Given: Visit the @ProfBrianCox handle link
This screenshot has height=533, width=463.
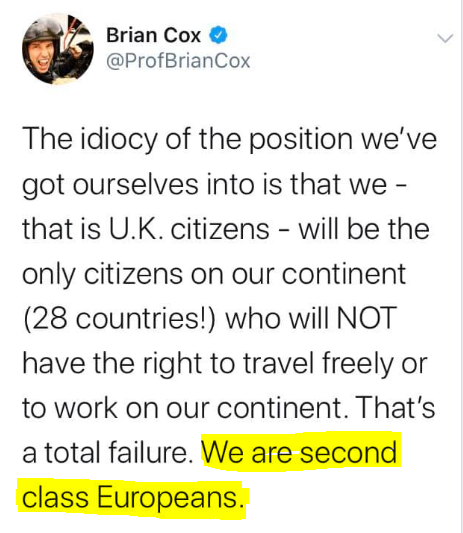Looking at the screenshot, I should 178,61.
